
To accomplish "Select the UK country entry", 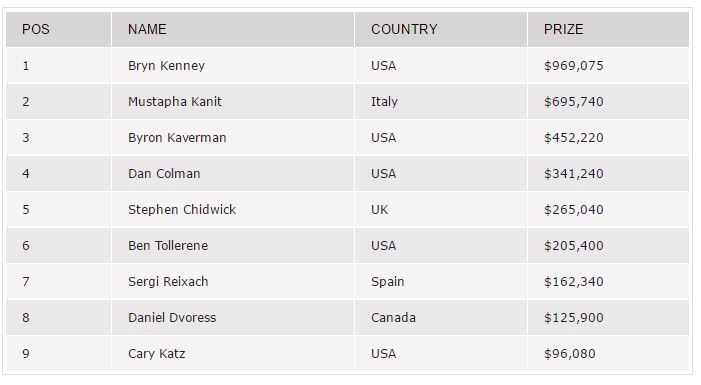I will [x=380, y=210].
